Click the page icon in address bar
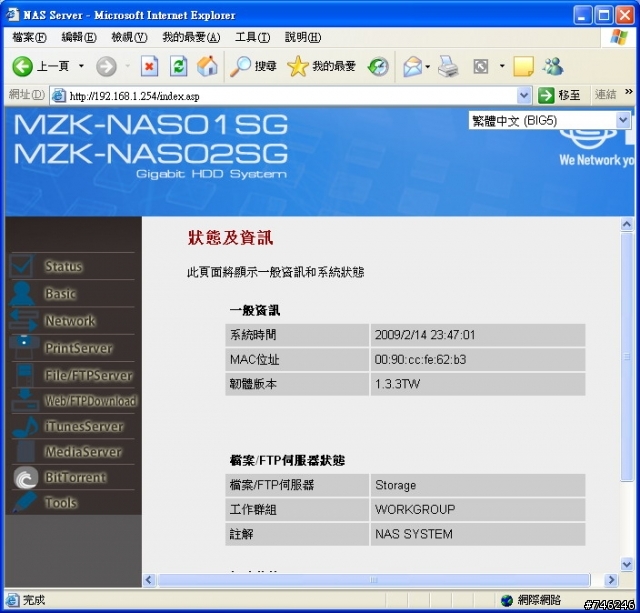Image resolution: width=640 pixels, height=613 pixels. click(x=58, y=96)
